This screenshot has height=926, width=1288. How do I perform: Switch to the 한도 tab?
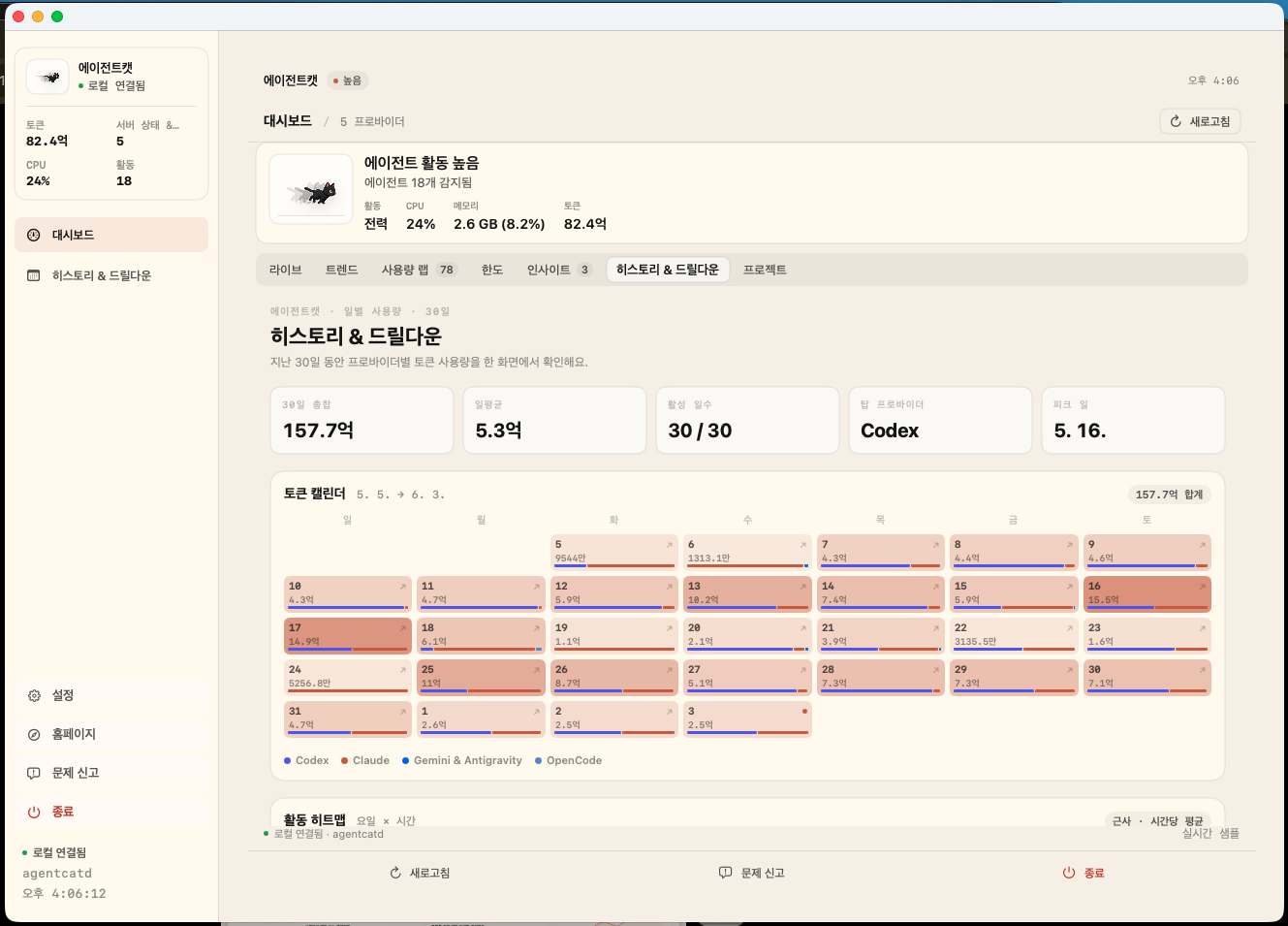coord(492,270)
